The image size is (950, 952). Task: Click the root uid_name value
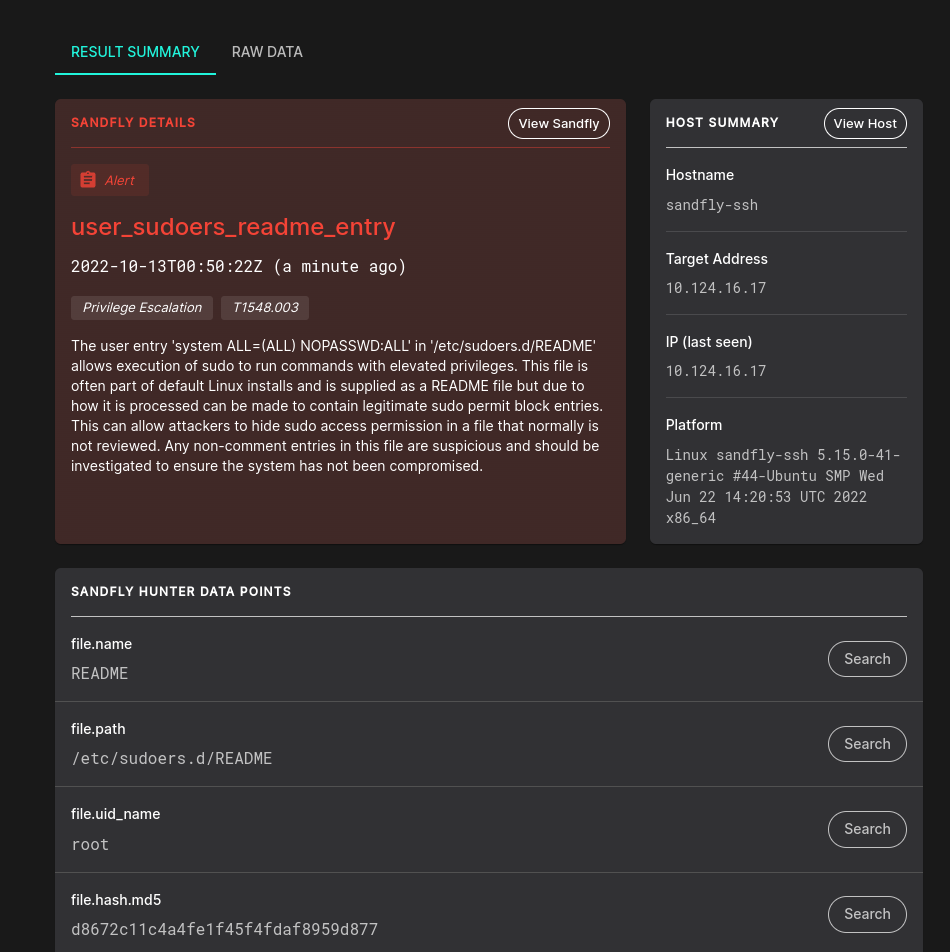coord(90,845)
